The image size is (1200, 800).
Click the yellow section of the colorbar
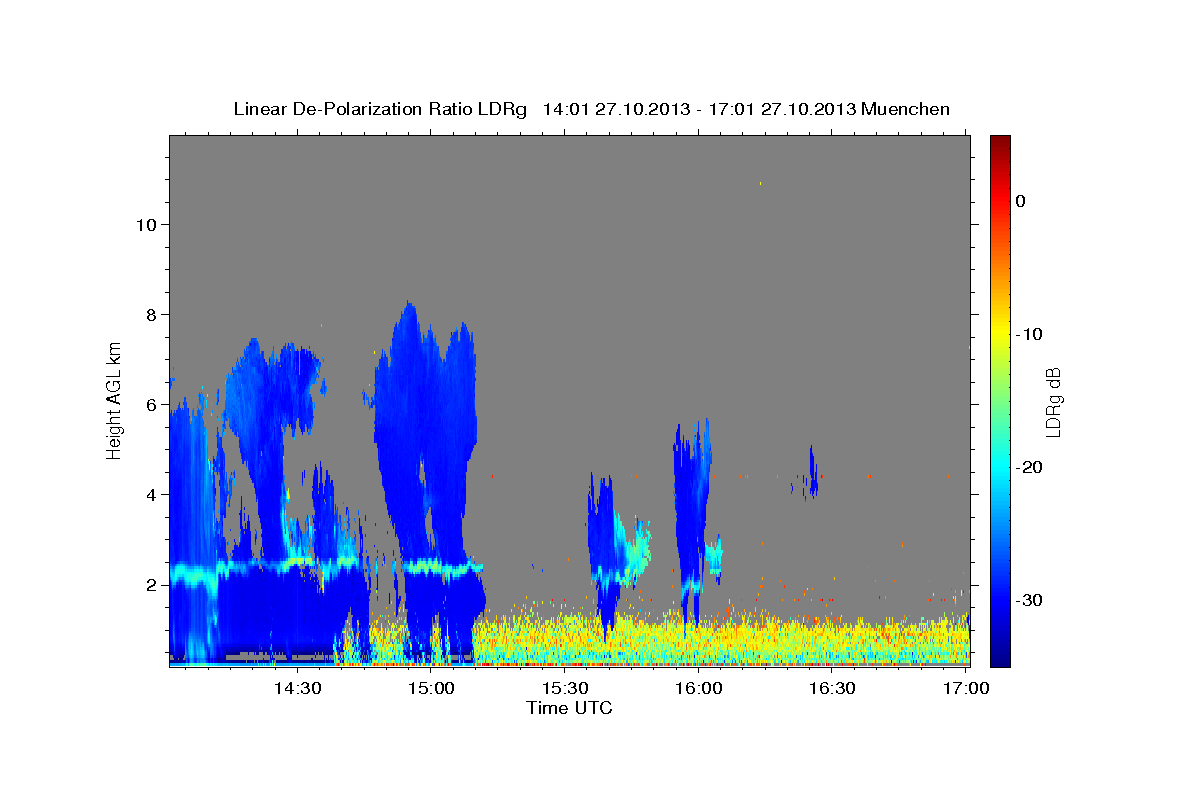coord(1000,335)
